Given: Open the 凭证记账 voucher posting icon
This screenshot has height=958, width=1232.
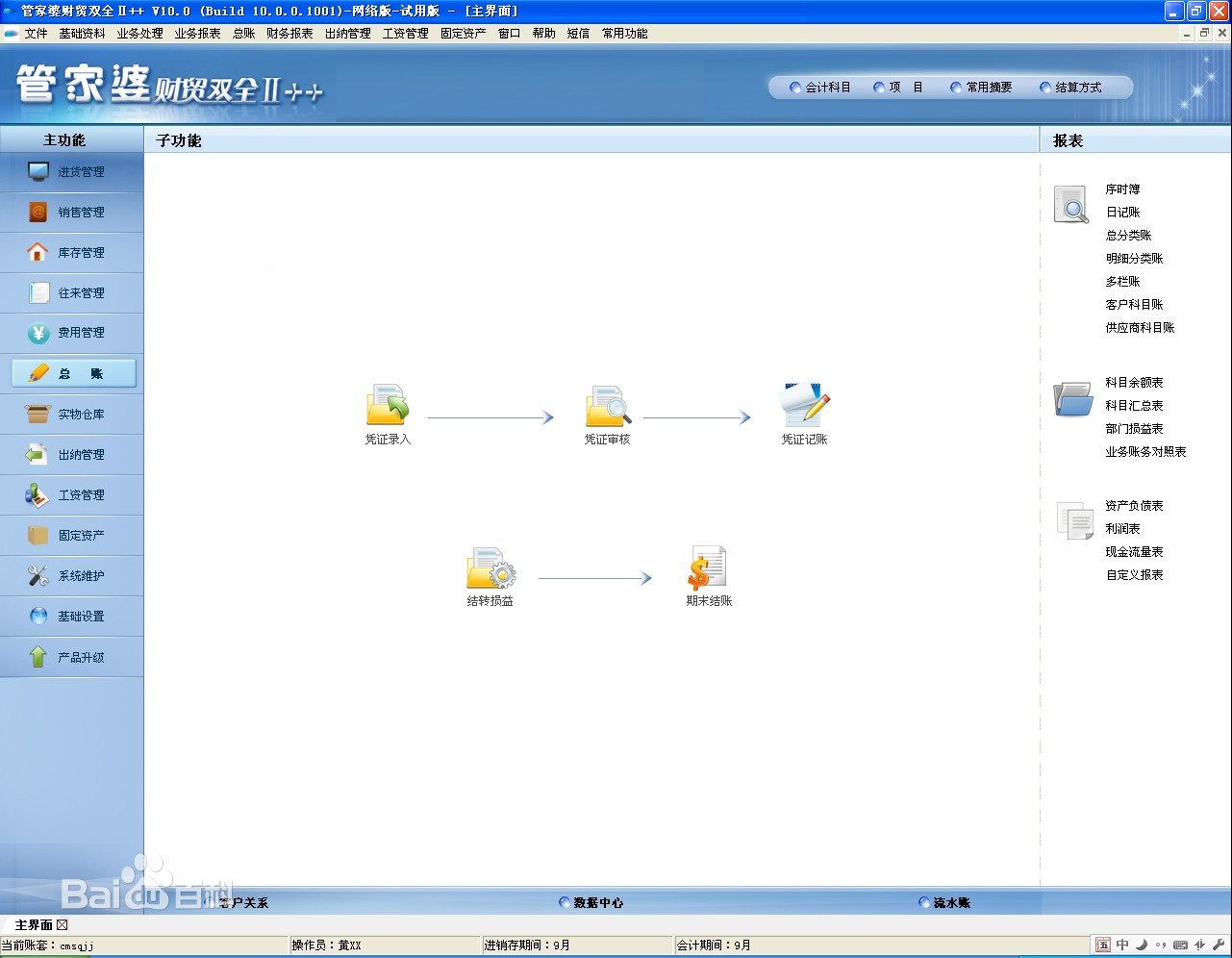Looking at the screenshot, I should click(x=804, y=406).
